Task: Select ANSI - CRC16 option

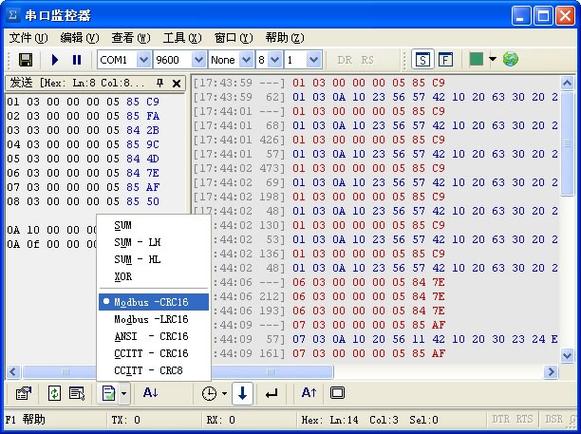Action: coord(154,336)
